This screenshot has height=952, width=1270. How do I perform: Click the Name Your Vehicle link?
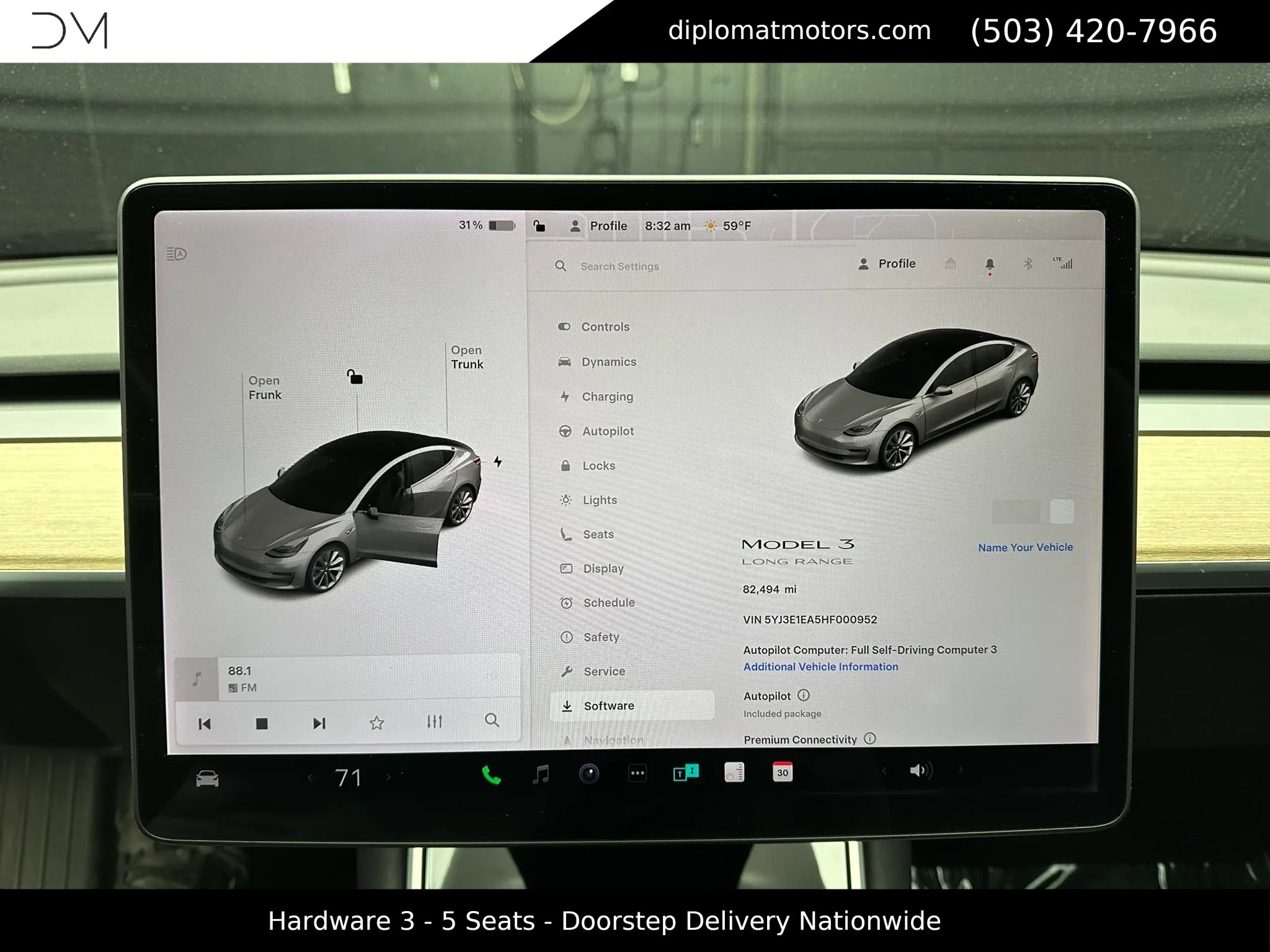point(1024,547)
